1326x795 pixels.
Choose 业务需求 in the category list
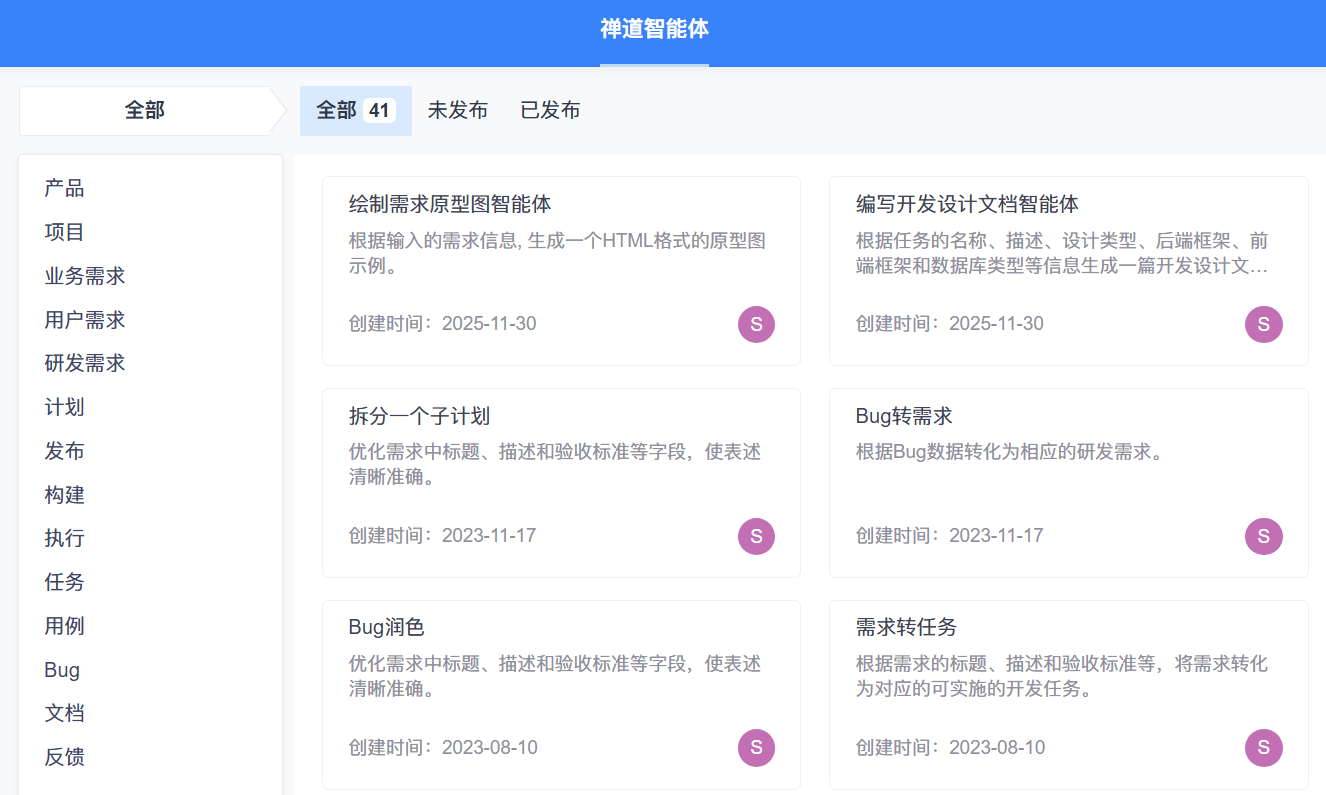(85, 276)
